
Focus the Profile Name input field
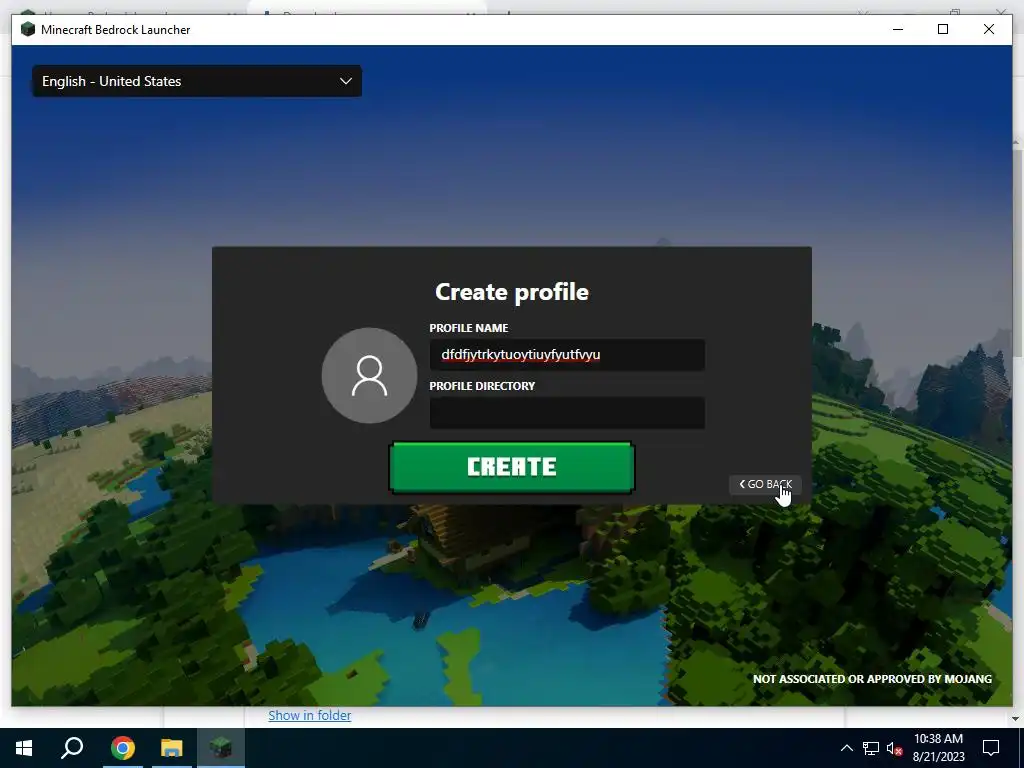(567, 355)
